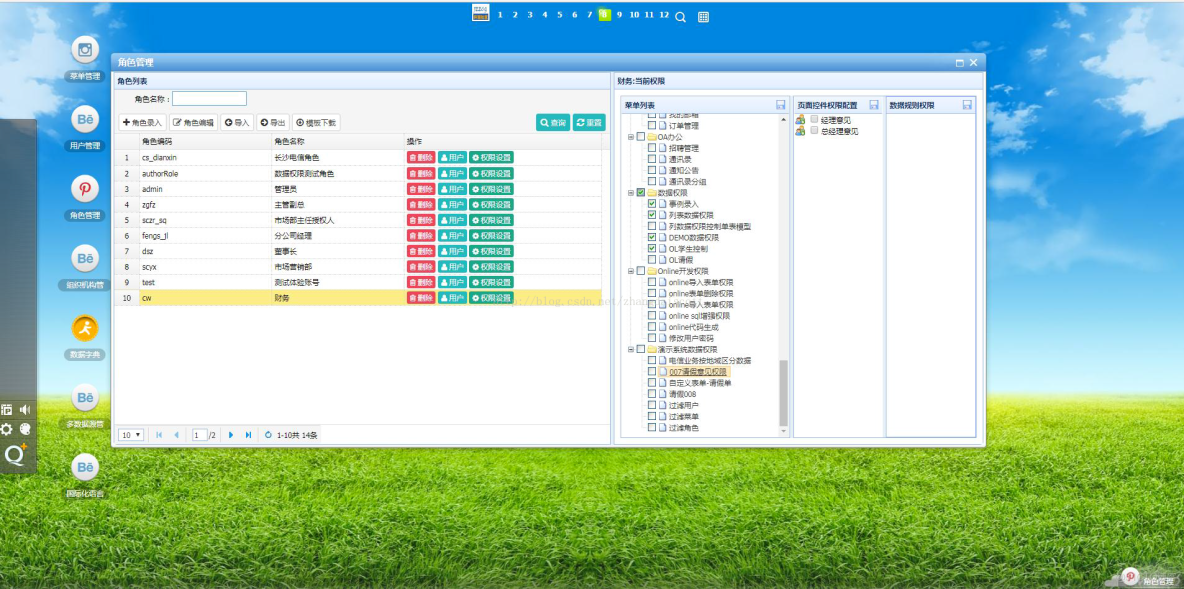Viewport: 1184px width, 589px height.
Task: Switch to desktop 5 in top bar
Action: pyautogui.click(x=560, y=14)
